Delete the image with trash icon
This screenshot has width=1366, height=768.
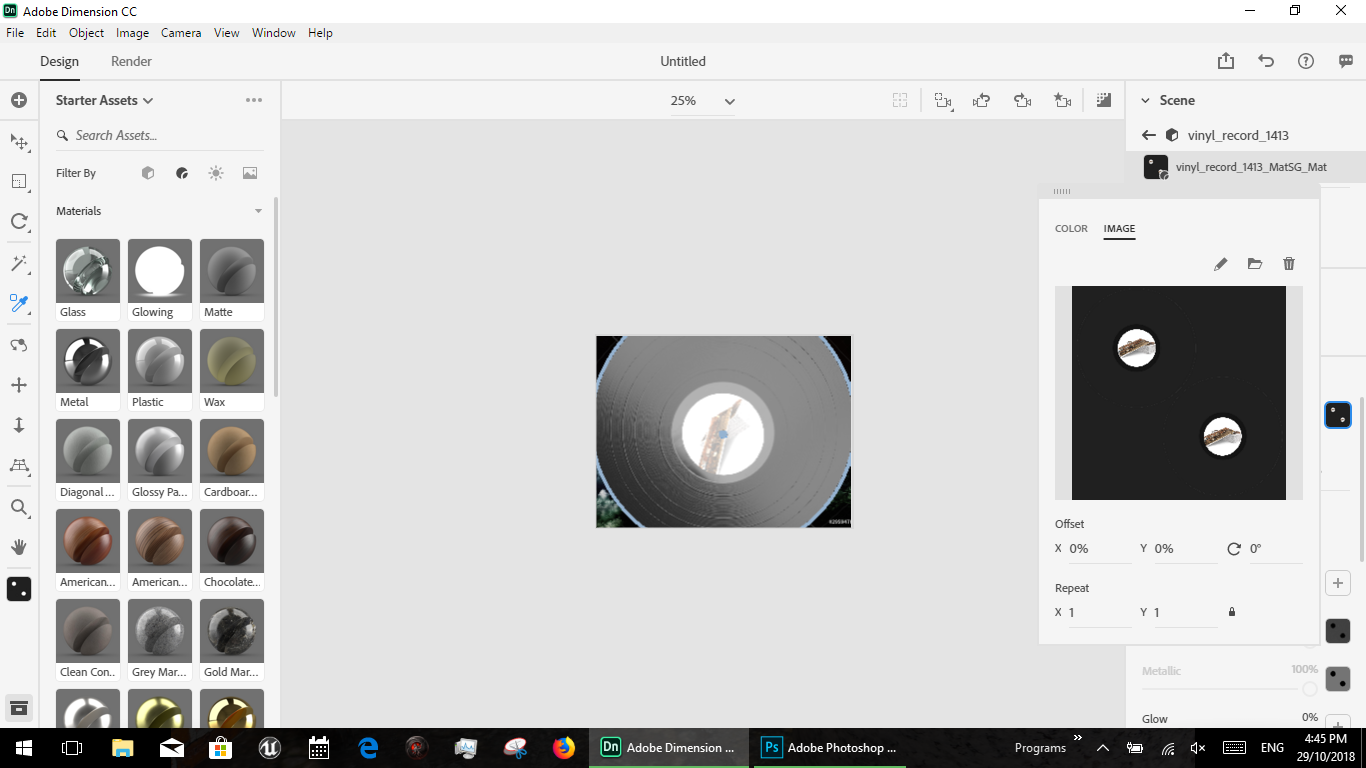click(x=1289, y=264)
